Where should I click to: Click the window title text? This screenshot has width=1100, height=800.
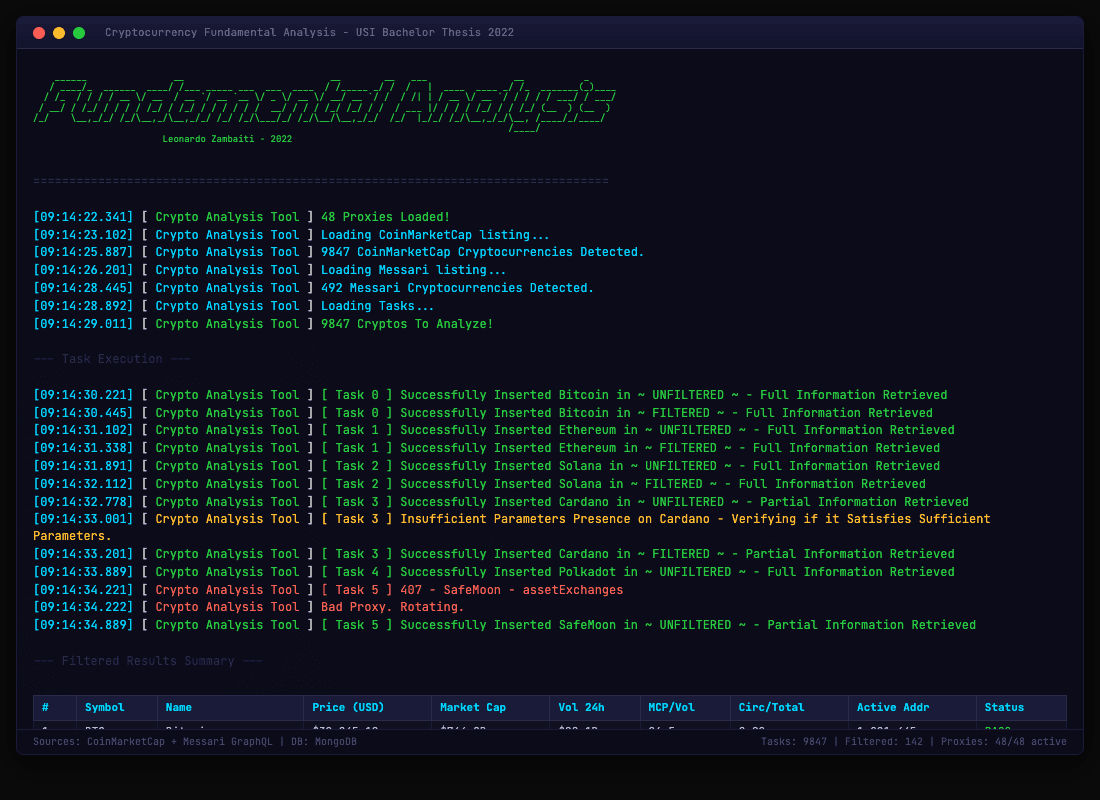pos(309,33)
